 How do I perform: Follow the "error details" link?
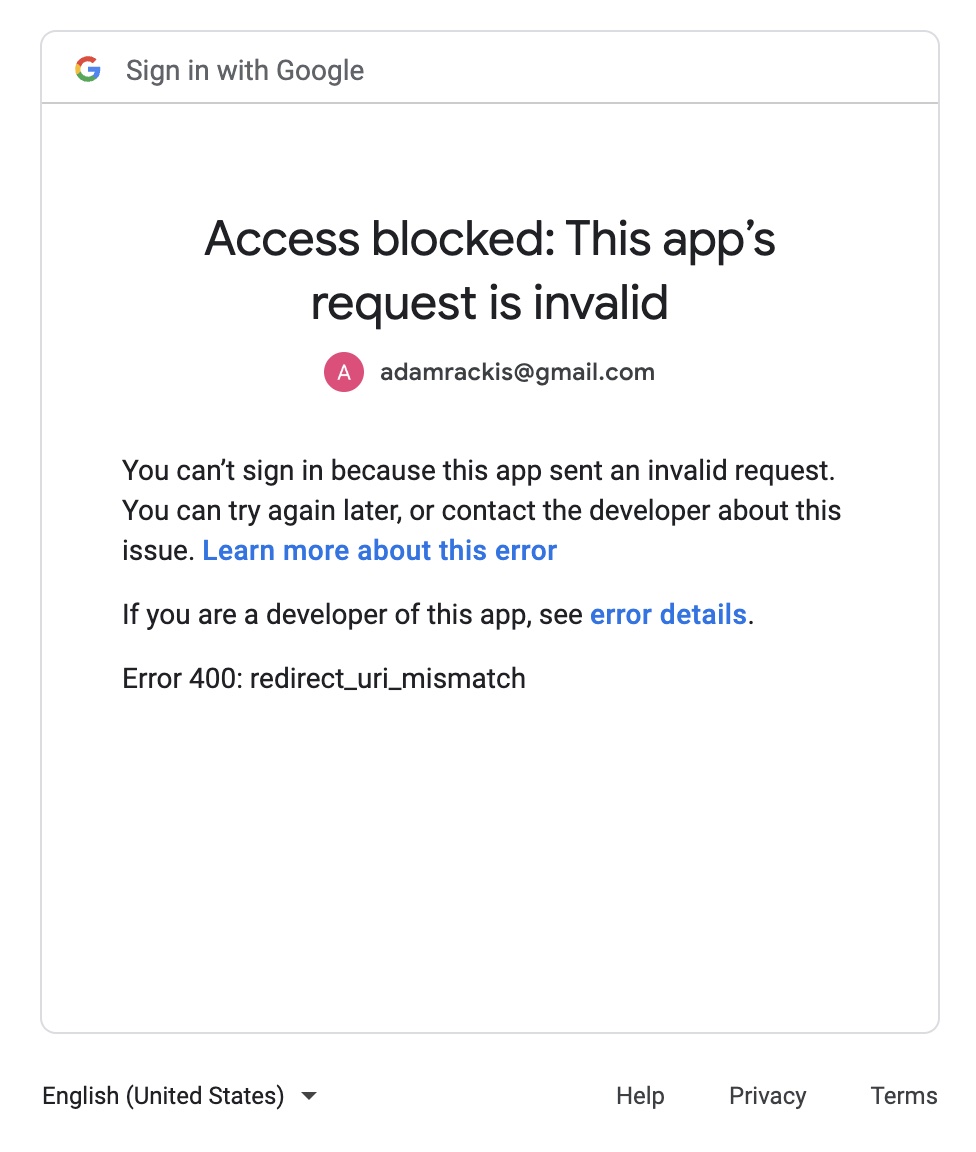(x=668, y=614)
